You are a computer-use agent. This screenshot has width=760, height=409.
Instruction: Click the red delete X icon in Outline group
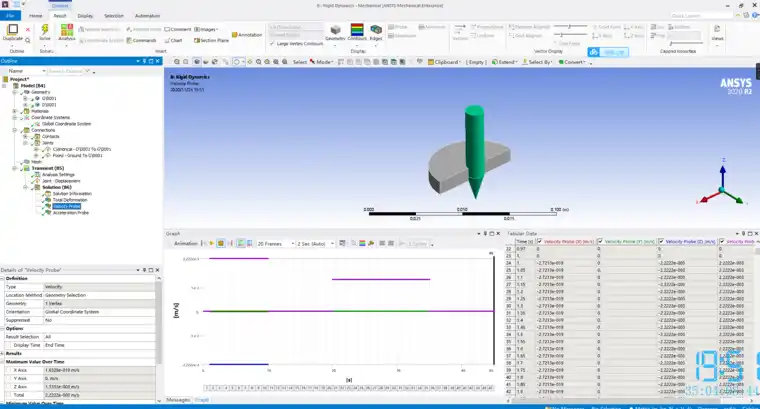tap(28, 30)
